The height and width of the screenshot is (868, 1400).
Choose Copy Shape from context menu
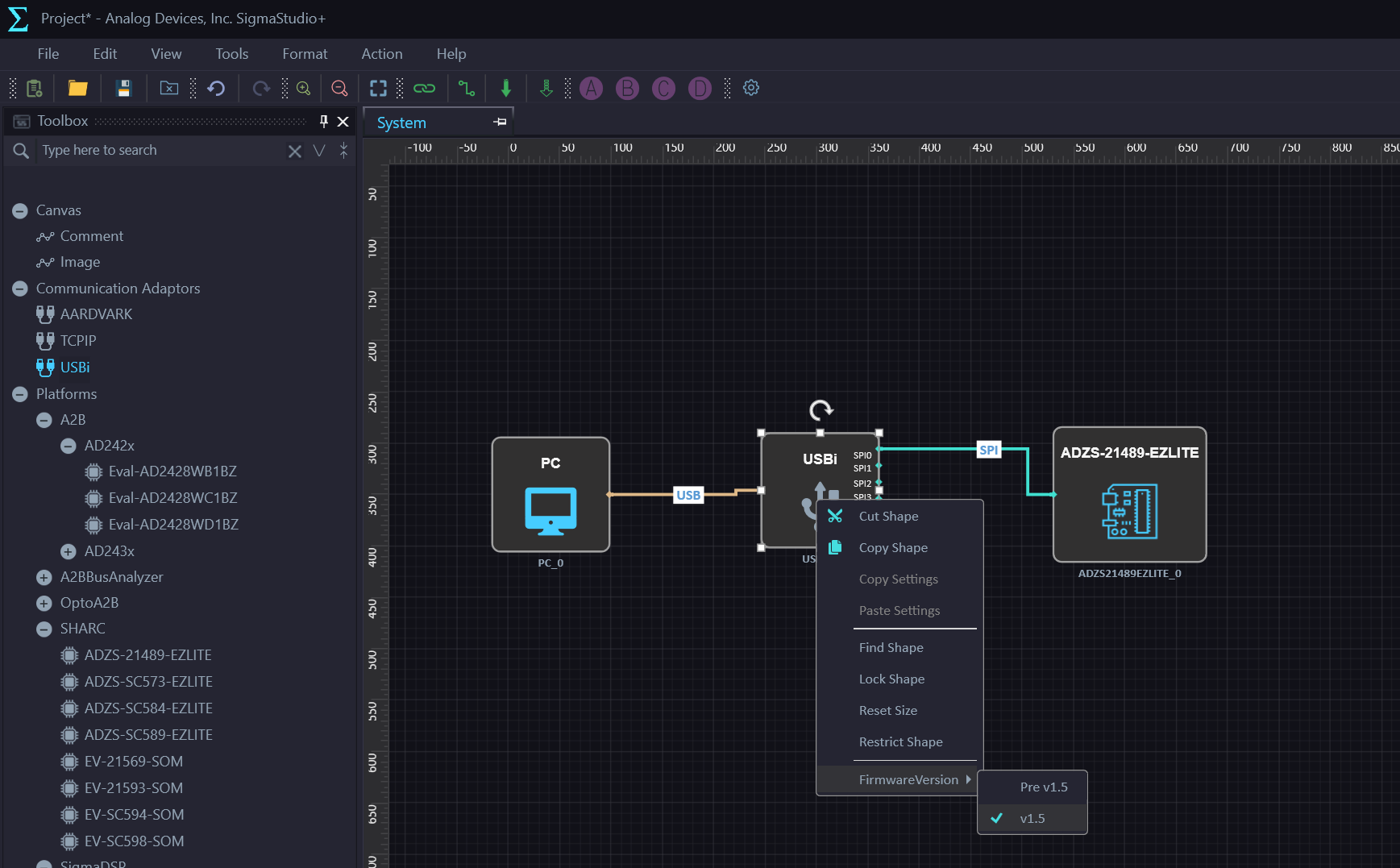(x=899, y=547)
